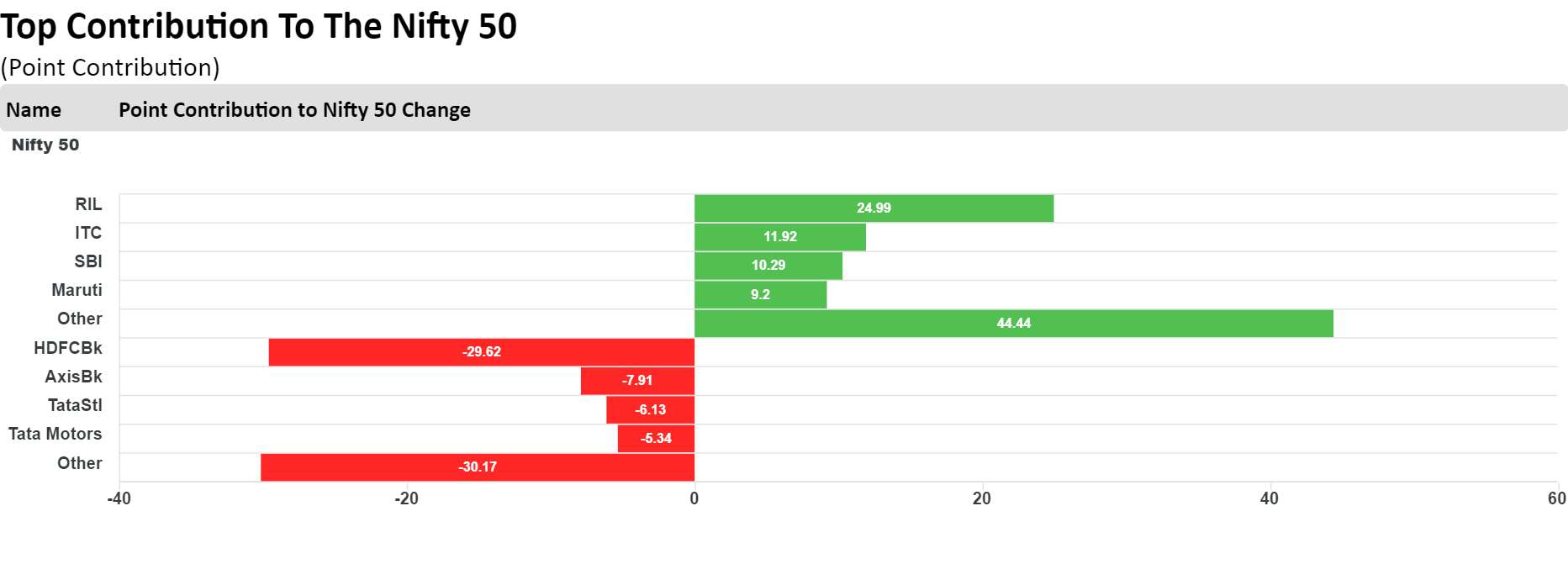The width and height of the screenshot is (1568, 564).
Task: Click the SBI bar labeled 10.29
Action: 768,266
